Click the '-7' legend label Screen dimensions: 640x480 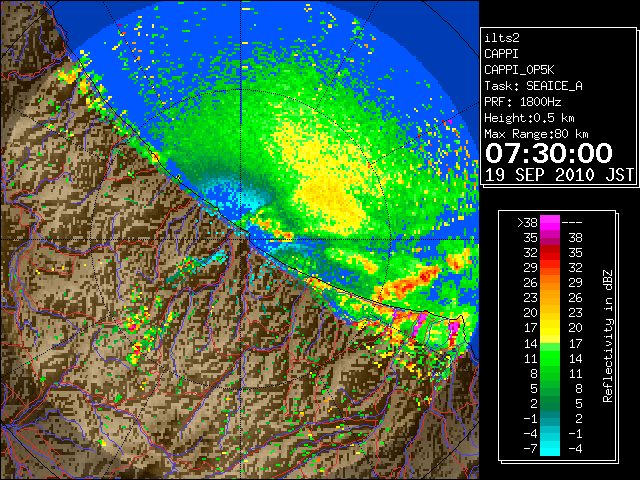[x=530, y=449]
